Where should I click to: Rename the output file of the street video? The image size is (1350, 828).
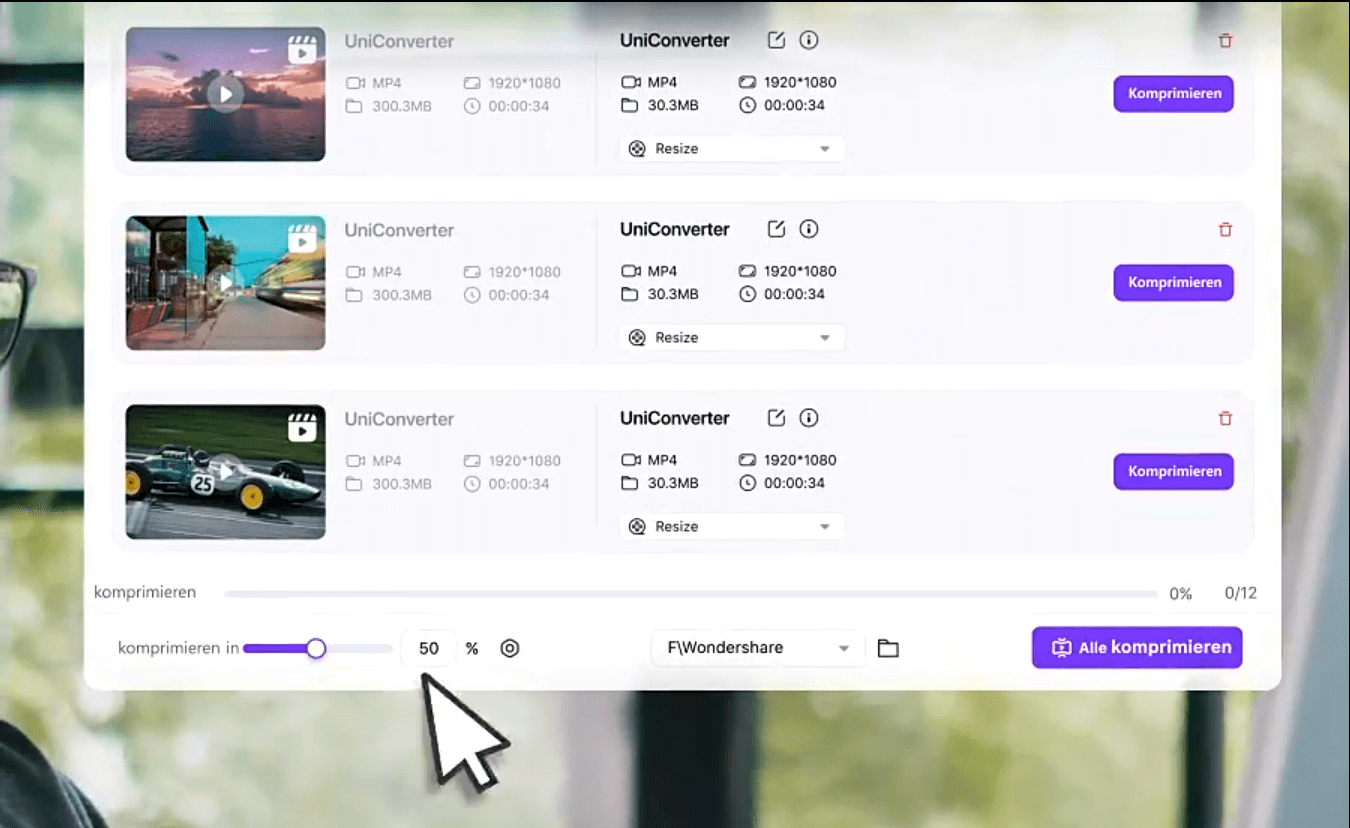pos(776,229)
